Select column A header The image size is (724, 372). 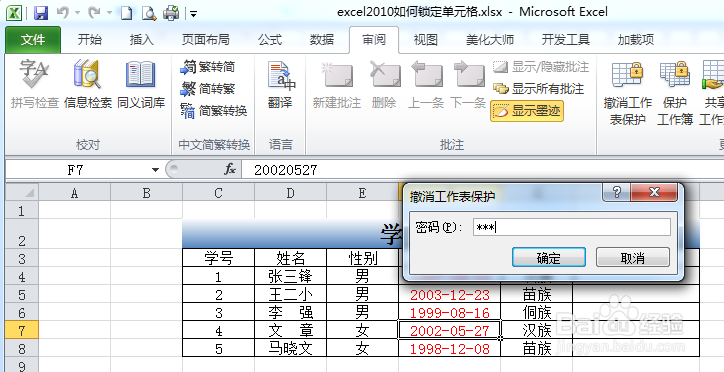[x=74, y=192]
